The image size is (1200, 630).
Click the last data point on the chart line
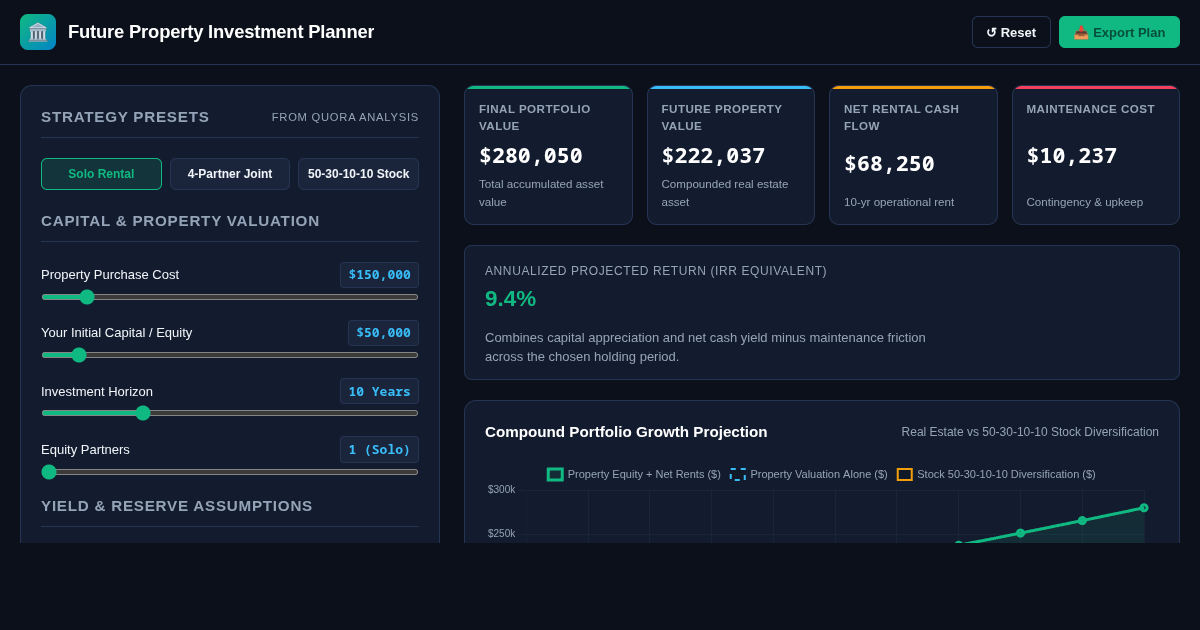pyautogui.click(x=1144, y=508)
